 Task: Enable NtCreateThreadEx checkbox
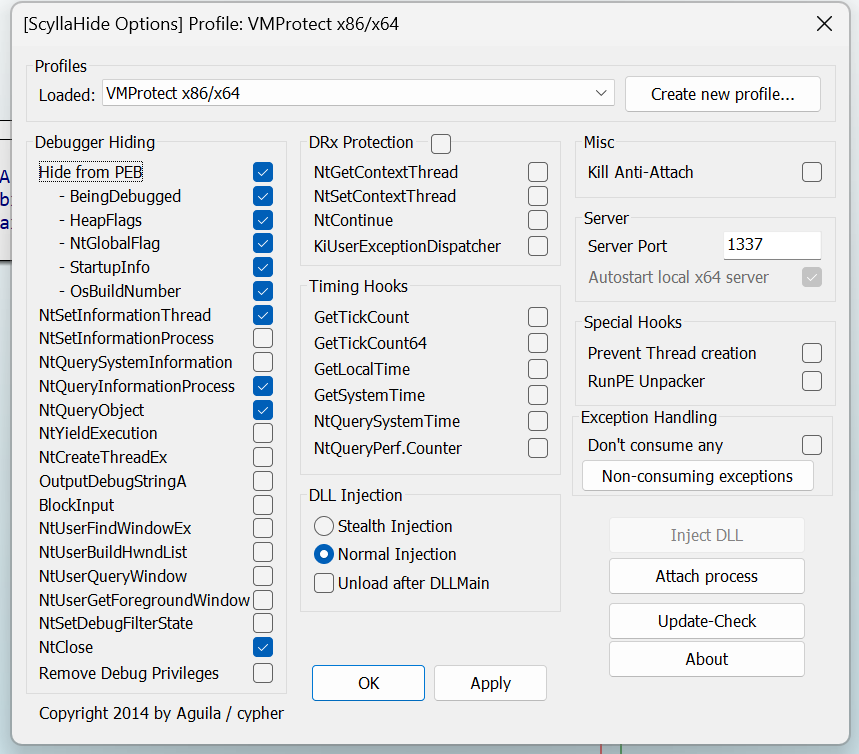(x=263, y=457)
